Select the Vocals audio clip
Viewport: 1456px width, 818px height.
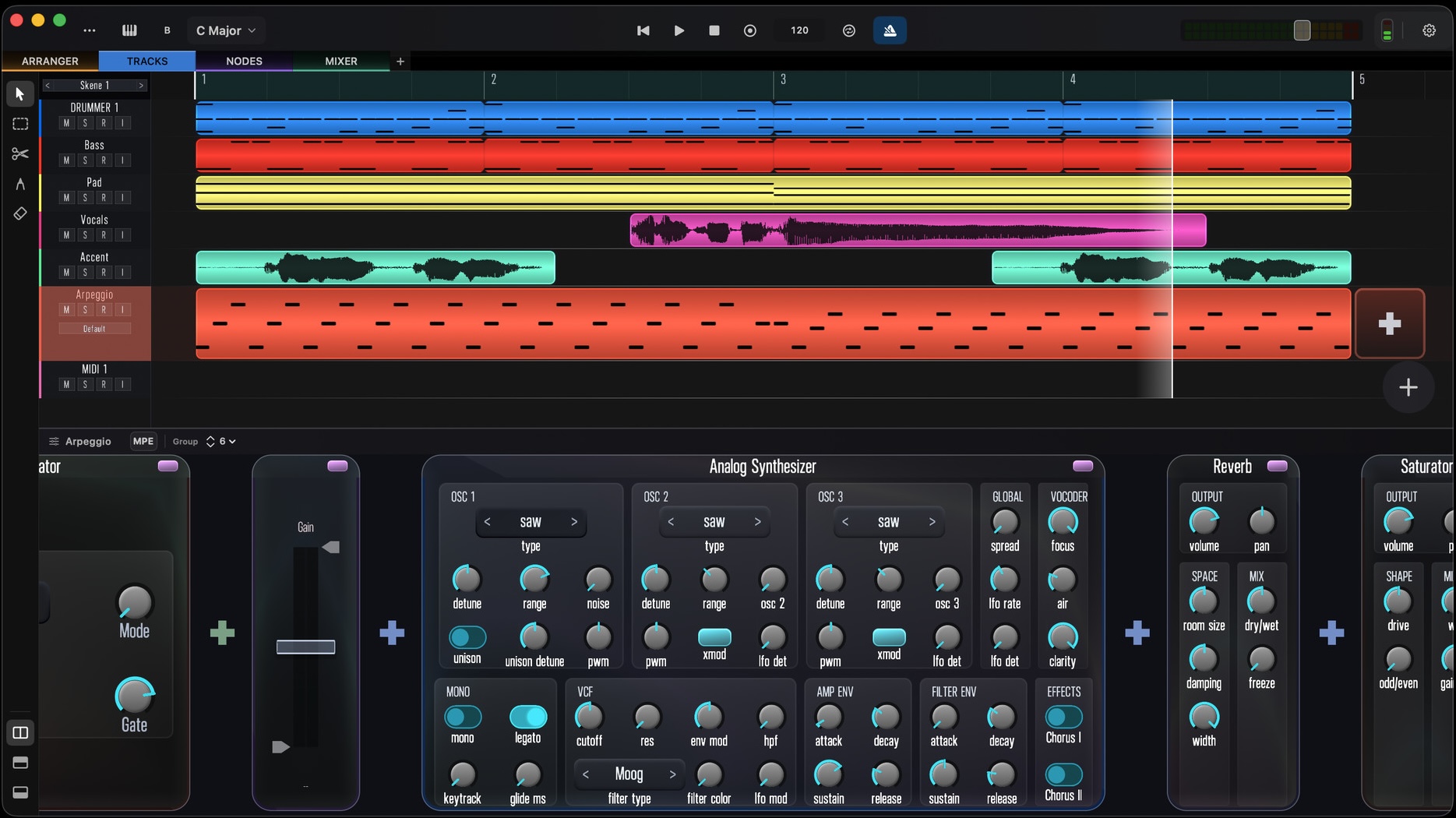pyautogui.click(x=918, y=231)
